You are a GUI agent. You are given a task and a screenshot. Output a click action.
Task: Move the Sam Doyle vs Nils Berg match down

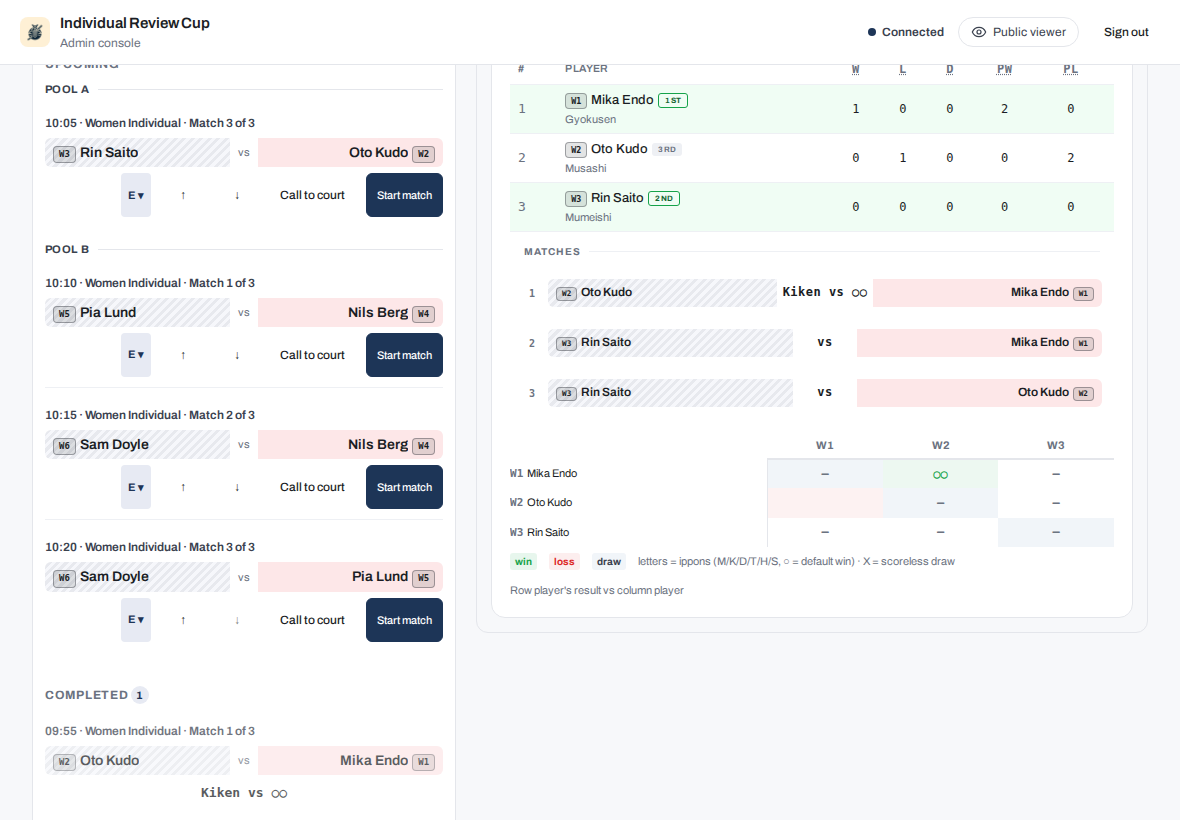(x=237, y=487)
